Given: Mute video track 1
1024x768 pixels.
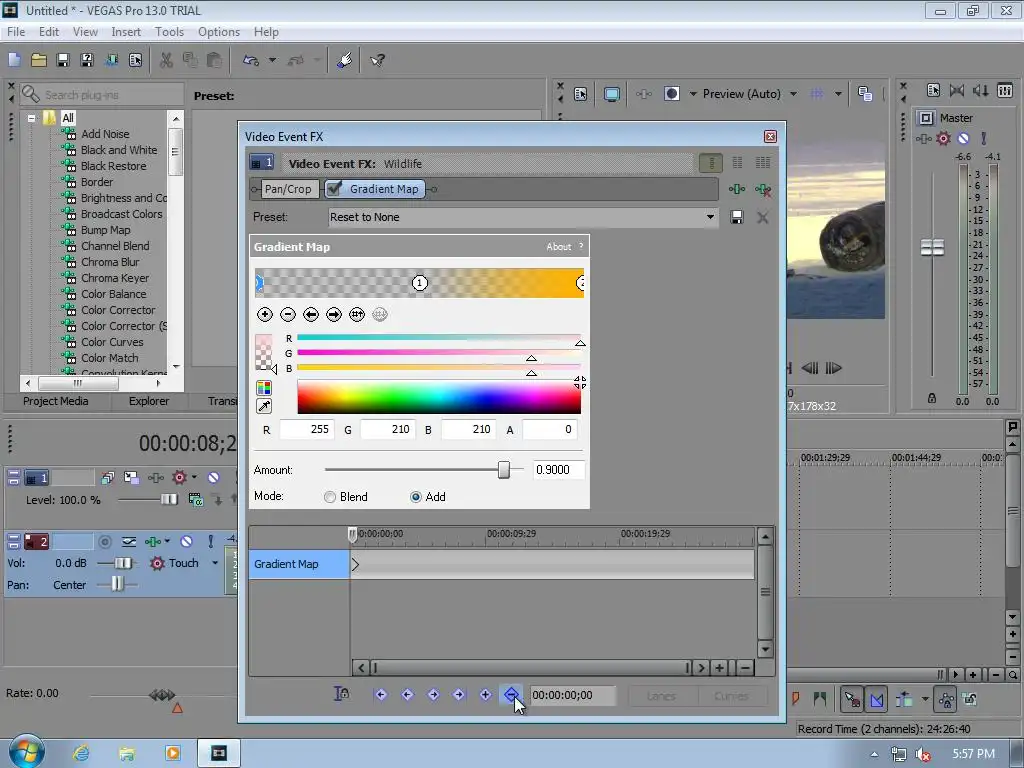Looking at the screenshot, I should [x=213, y=477].
